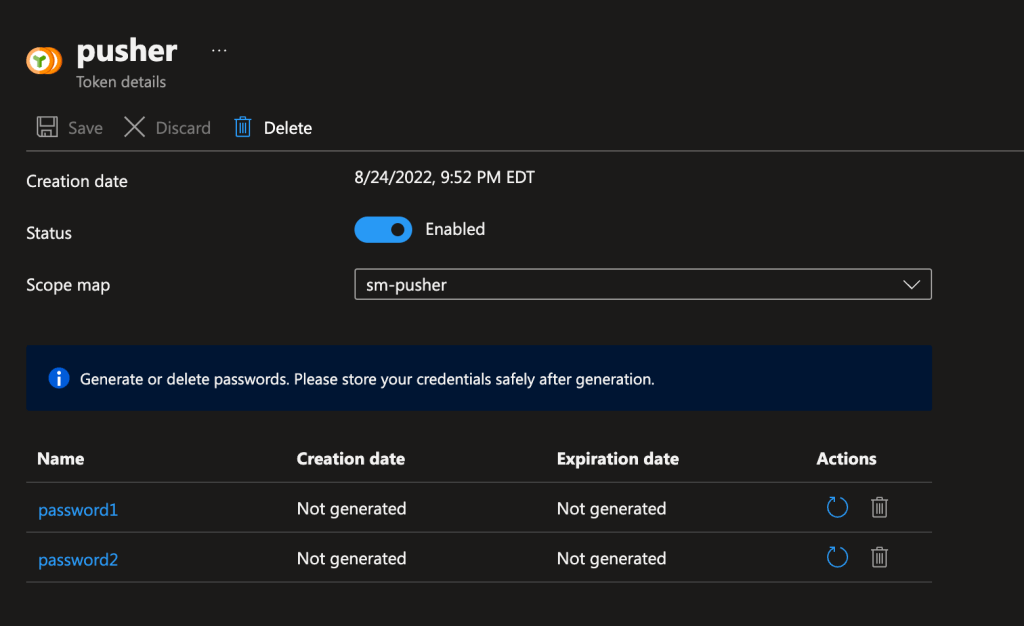1024x626 pixels.
Task: Click the sm-pusher scope map value
Action: point(407,285)
